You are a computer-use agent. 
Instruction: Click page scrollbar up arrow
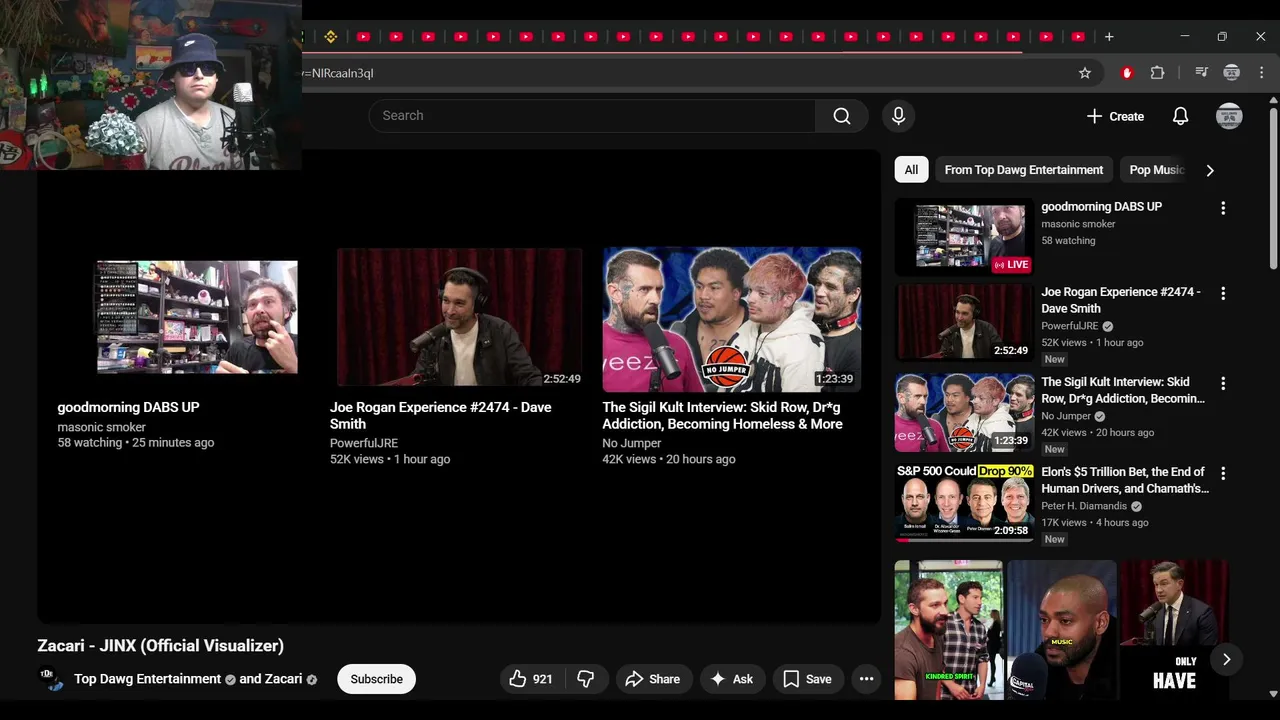tap(1273, 100)
